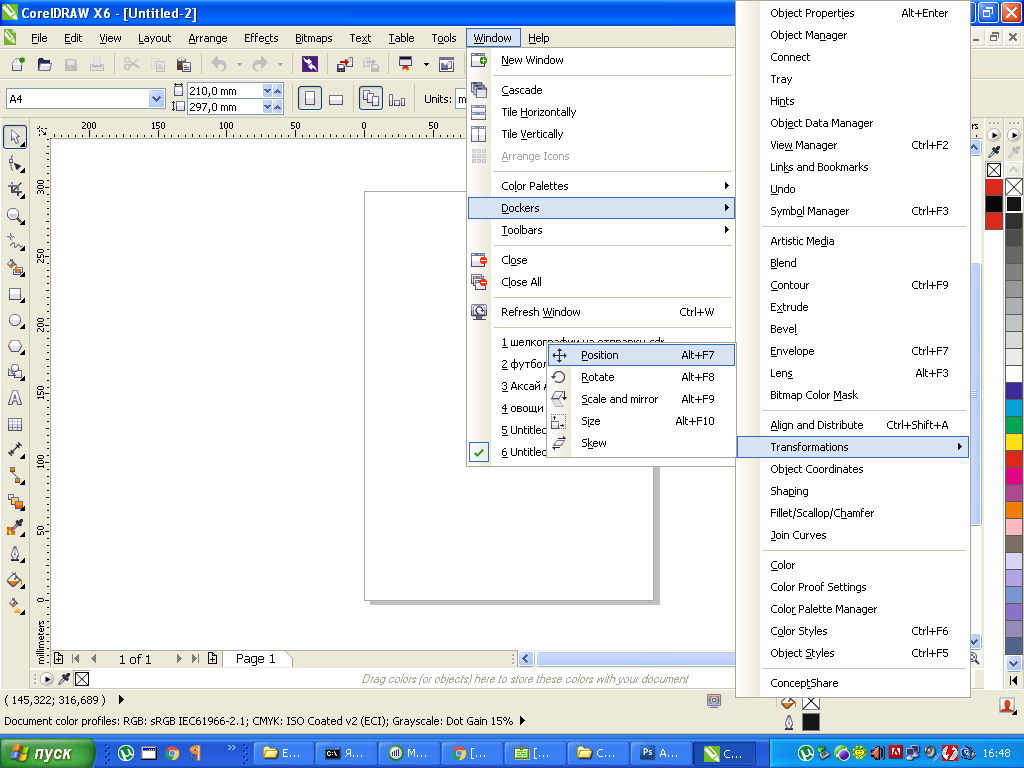Open the Contour docker
This screenshot has width=1024, height=768.
(853, 285)
